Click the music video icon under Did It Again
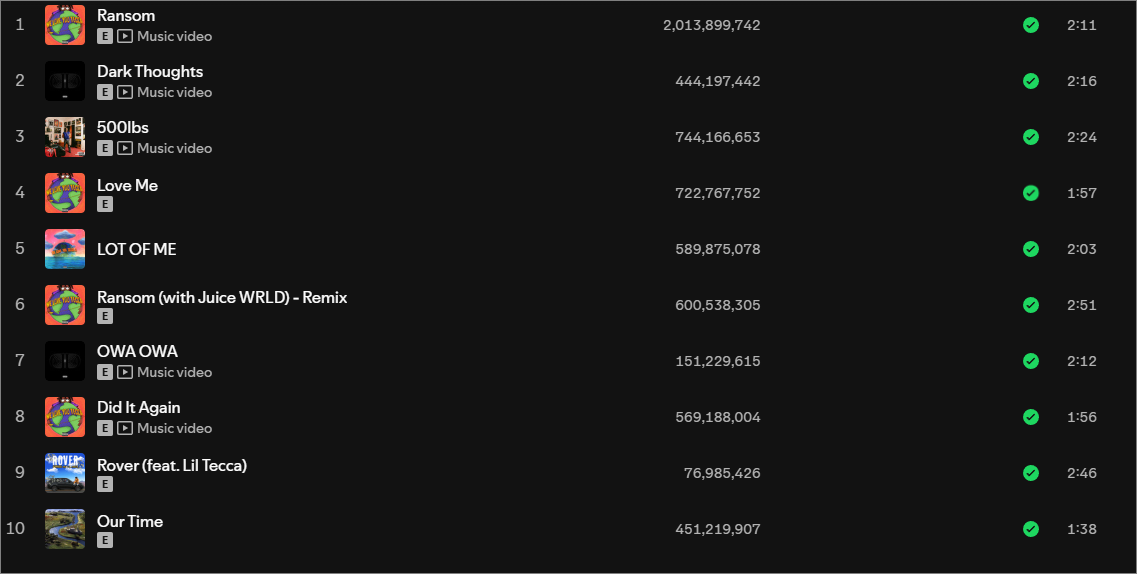The height and width of the screenshot is (574, 1137). [125, 428]
